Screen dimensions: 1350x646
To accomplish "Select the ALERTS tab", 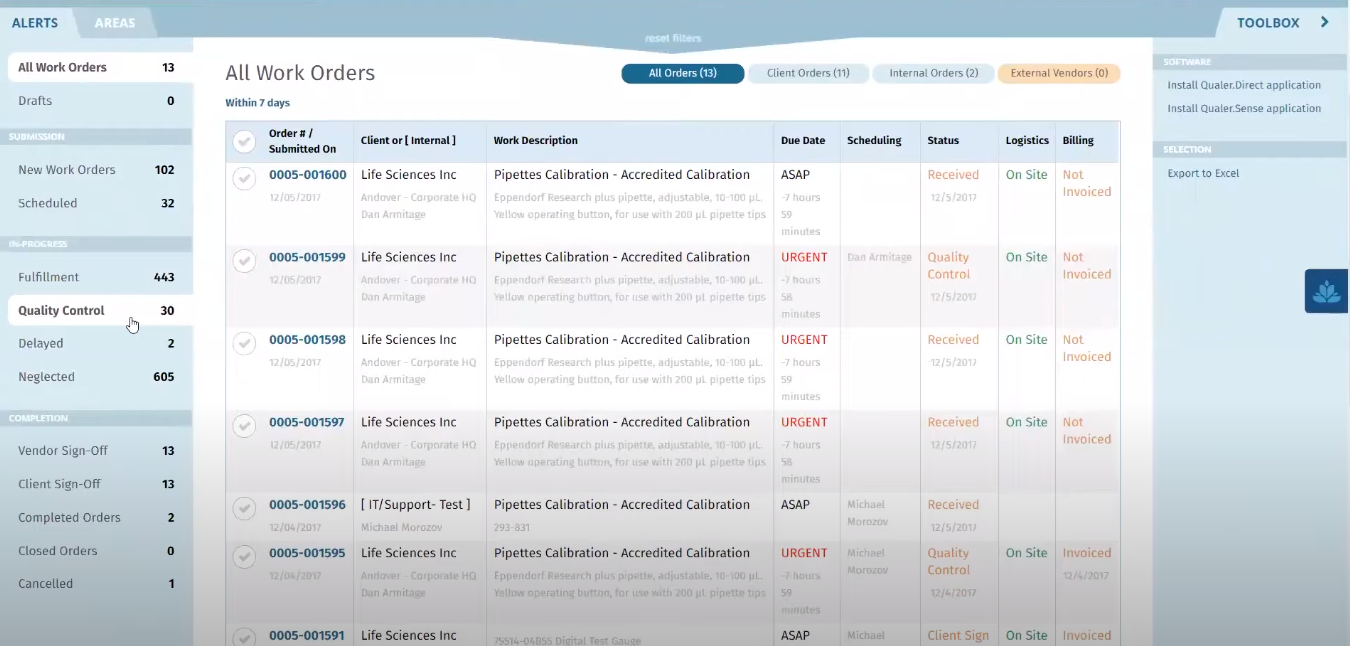I will (37, 22).
